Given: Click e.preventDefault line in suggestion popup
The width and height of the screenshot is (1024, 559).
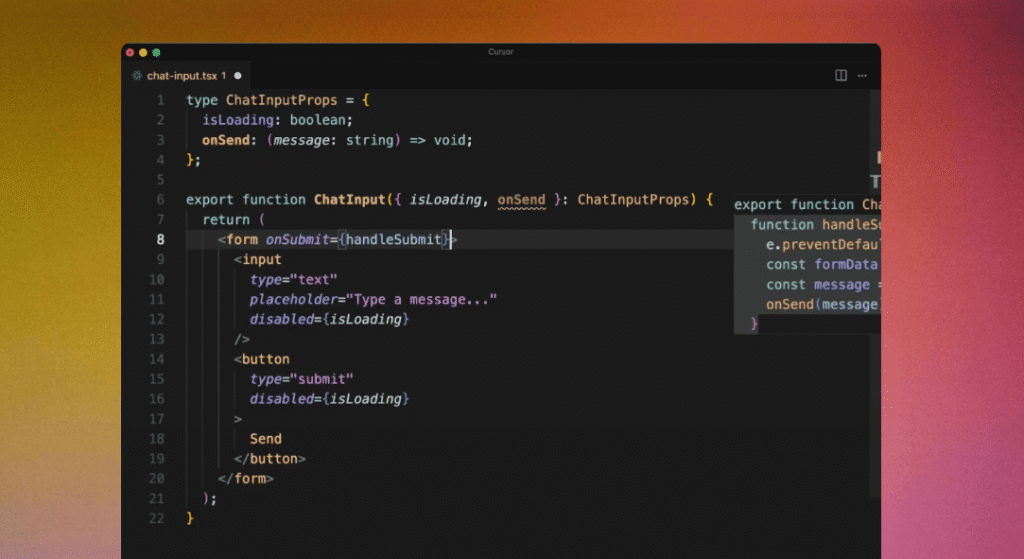Looking at the screenshot, I should click(x=823, y=245).
